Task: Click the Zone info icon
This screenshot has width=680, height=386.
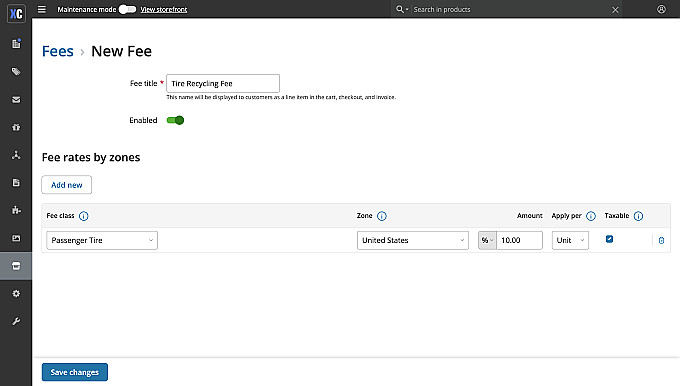Action: pos(382,216)
